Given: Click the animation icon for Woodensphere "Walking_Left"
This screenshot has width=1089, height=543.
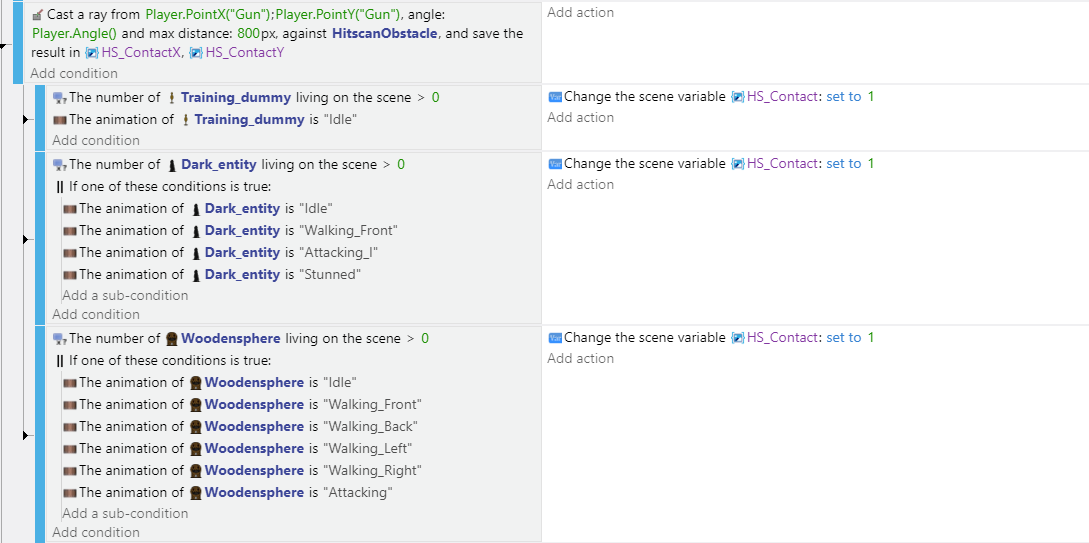Looking at the screenshot, I should (69, 449).
